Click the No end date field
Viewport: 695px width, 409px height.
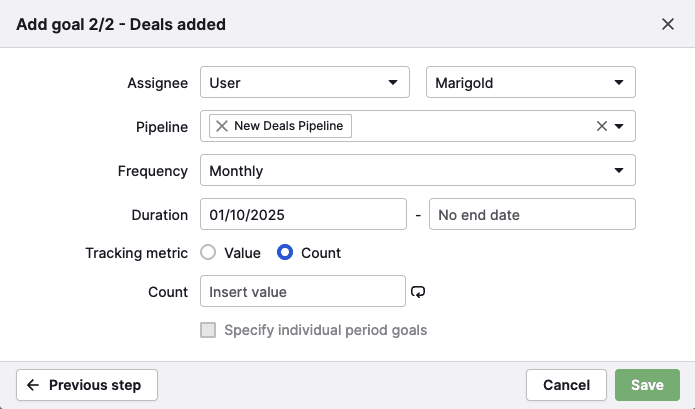point(532,214)
